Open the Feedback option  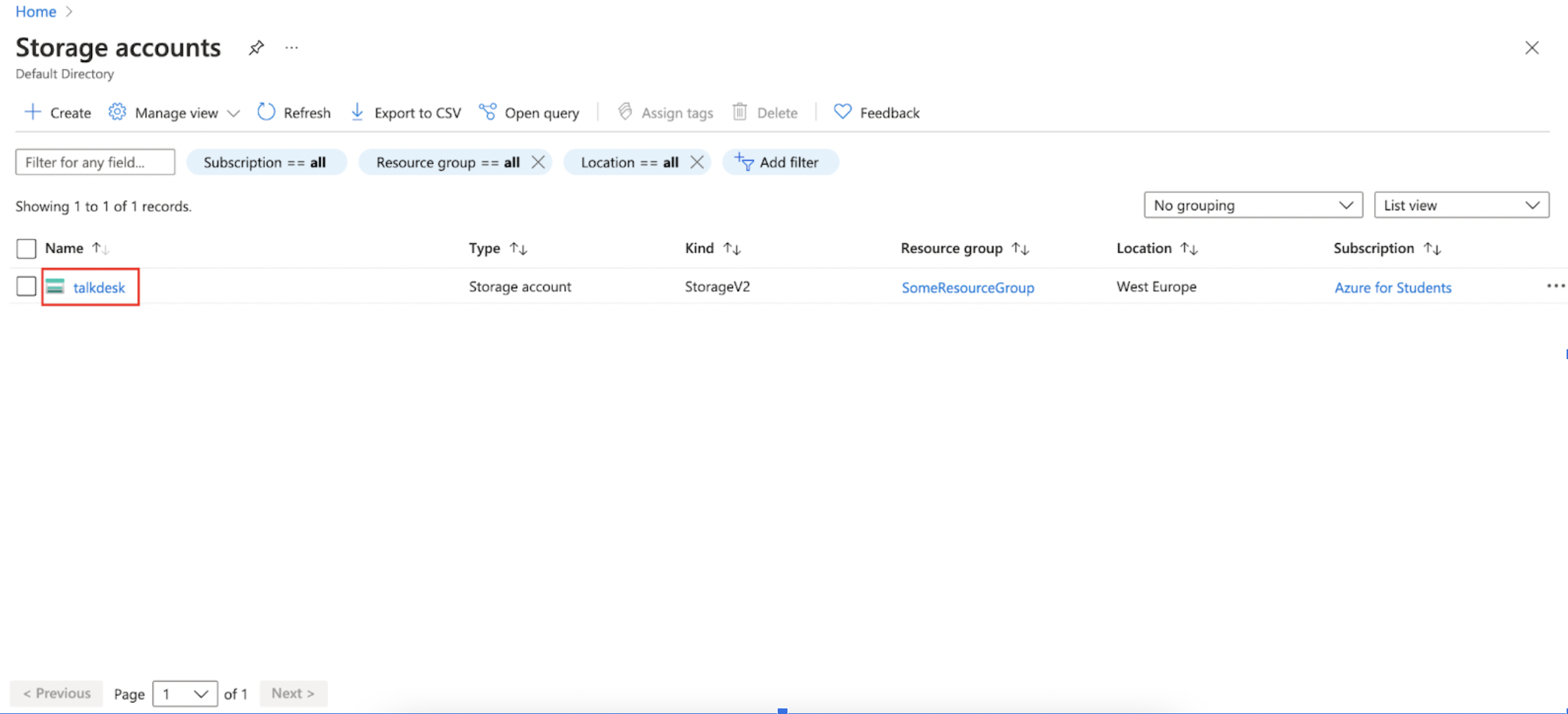[876, 112]
